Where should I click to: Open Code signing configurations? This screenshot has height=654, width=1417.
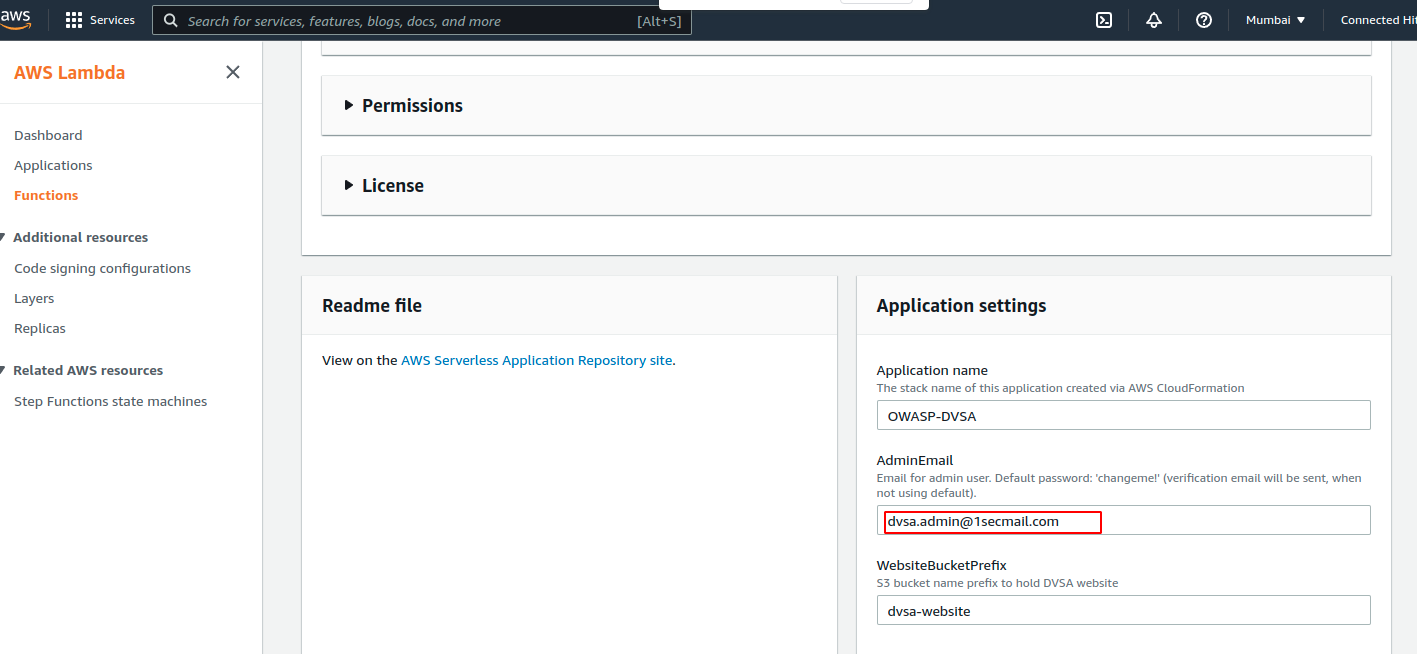point(102,268)
